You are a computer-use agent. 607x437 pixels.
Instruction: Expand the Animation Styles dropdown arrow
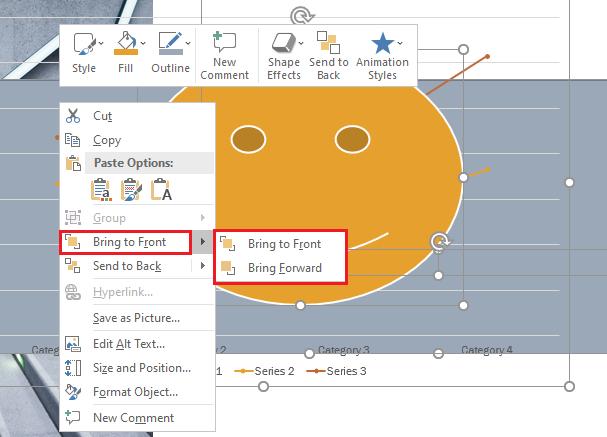coord(400,43)
